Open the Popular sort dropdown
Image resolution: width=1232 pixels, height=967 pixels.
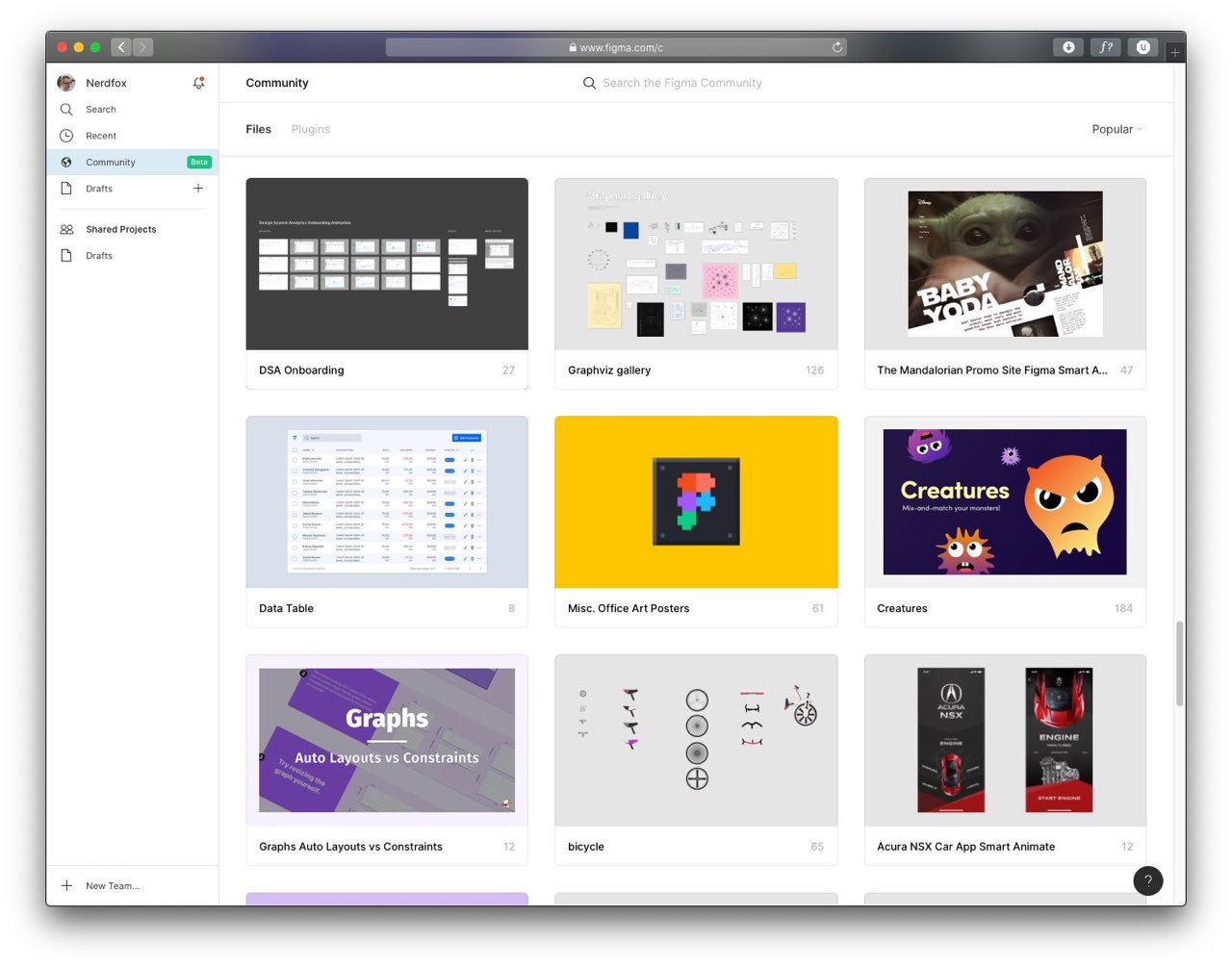click(x=1116, y=129)
